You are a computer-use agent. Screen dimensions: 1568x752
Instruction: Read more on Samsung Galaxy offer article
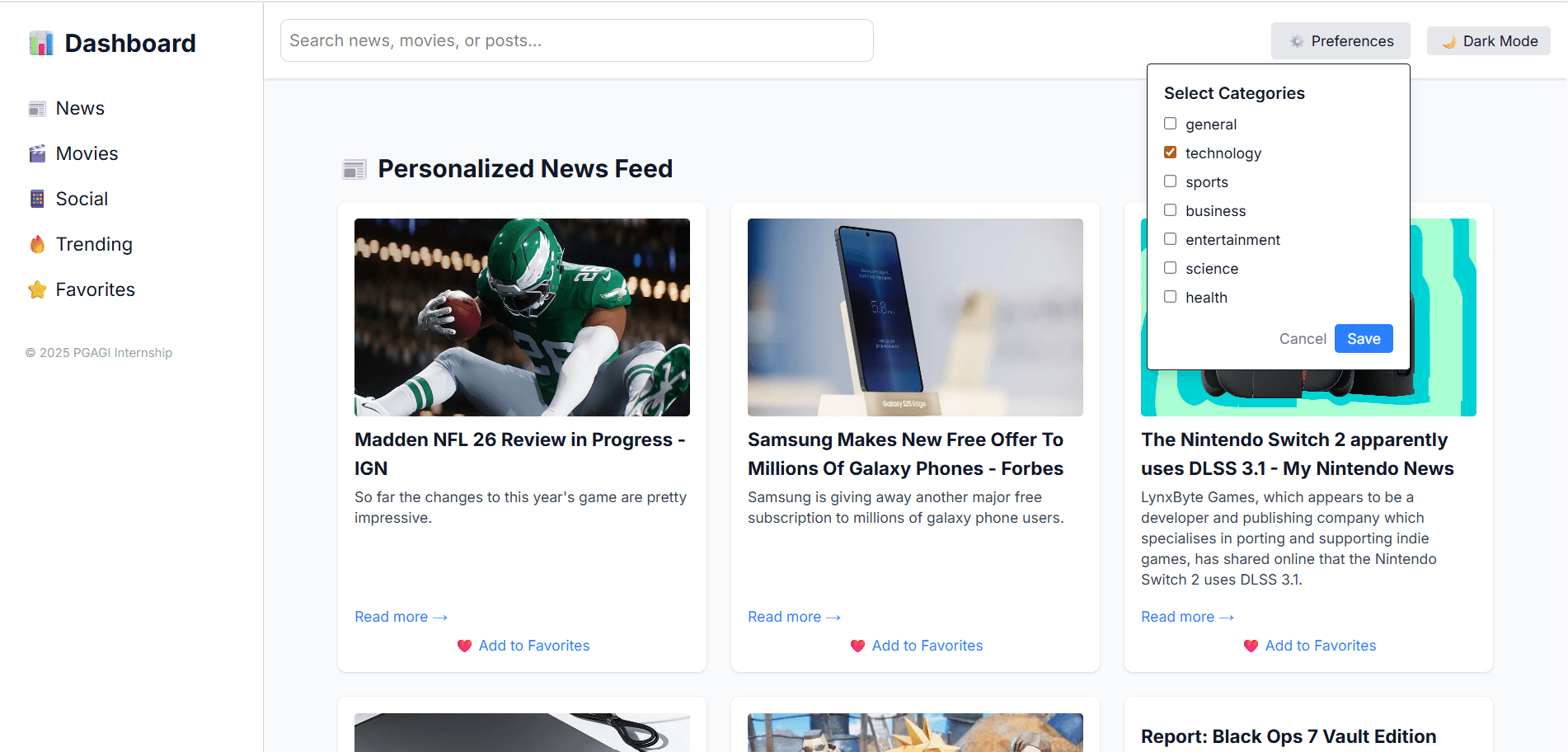[794, 618]
